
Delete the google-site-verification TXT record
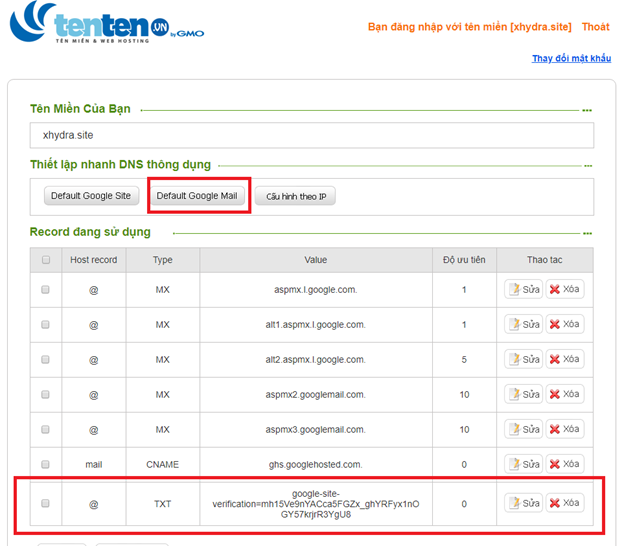click(x=564, y=503)
